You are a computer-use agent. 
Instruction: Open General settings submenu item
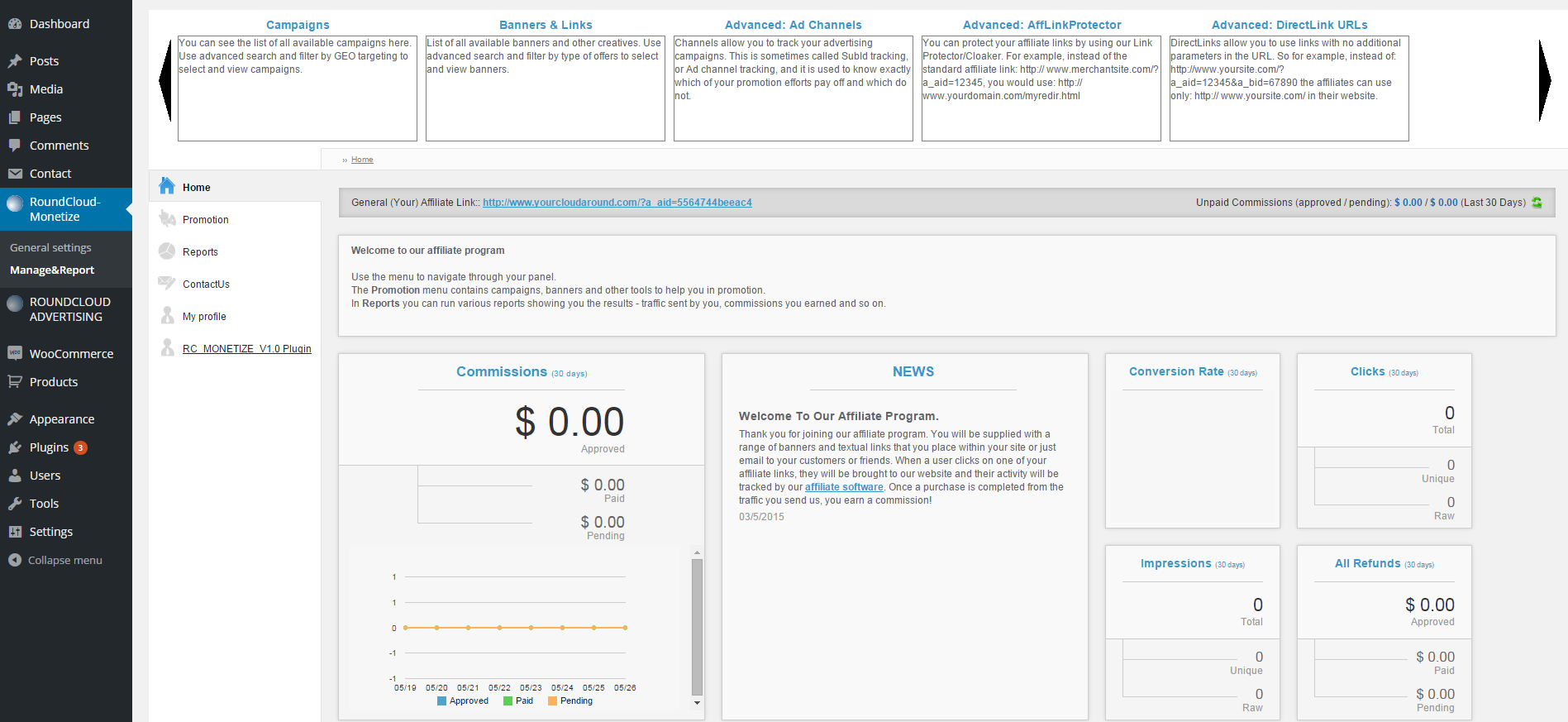click(x=50, y=247)
